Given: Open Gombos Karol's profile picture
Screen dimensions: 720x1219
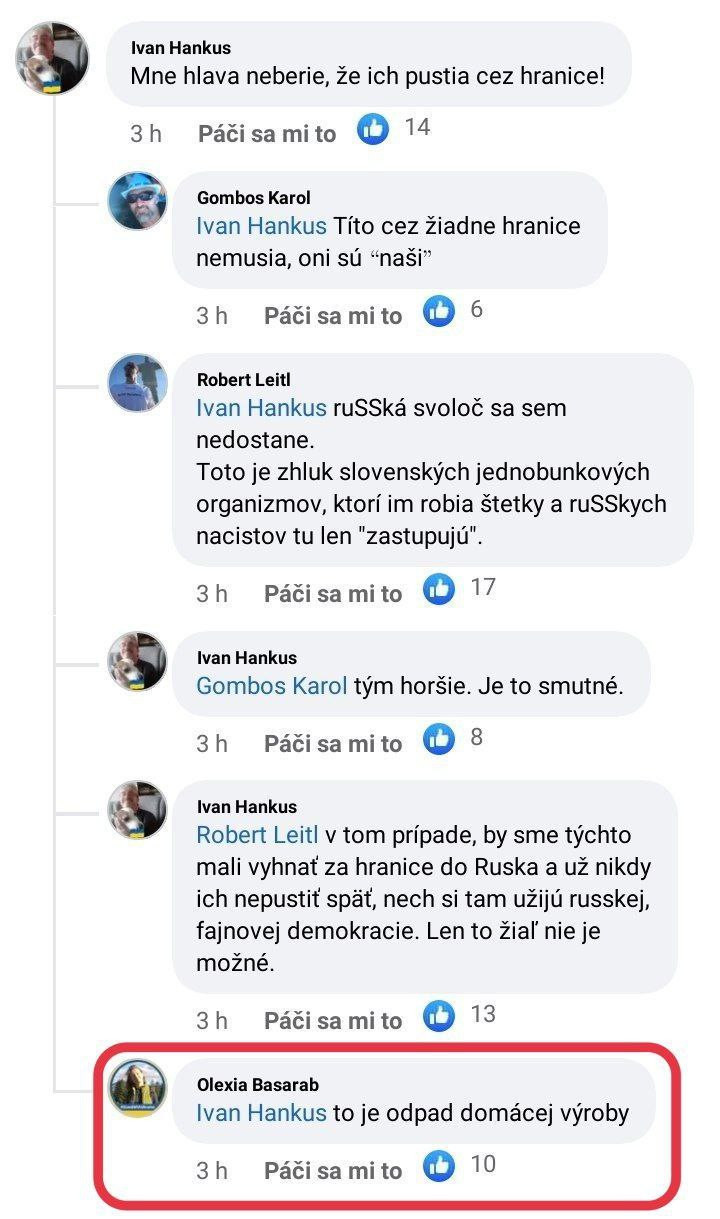Looking at the screenshot, I should tap(137, 201).
